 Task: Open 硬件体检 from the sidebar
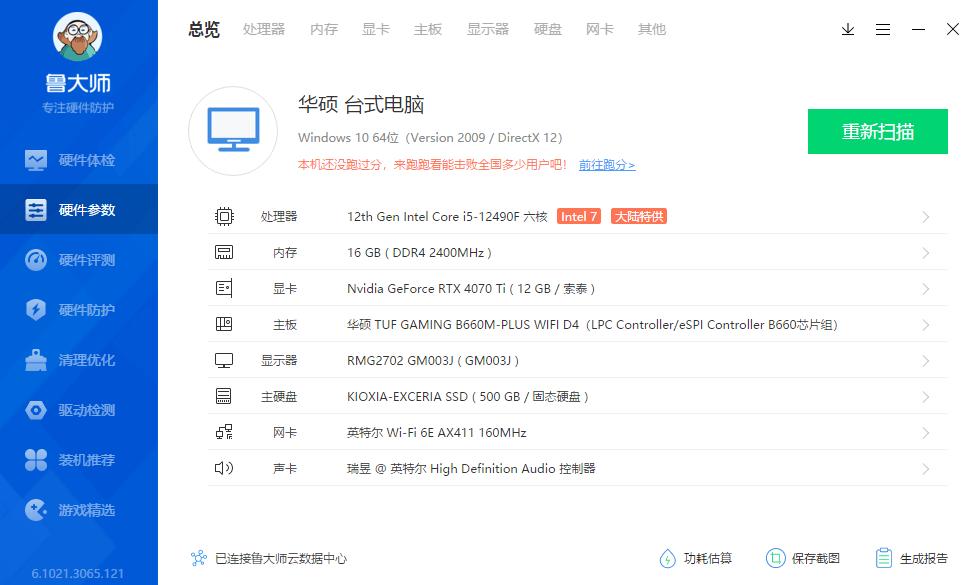pyautogui.click(x=78, y=159)
